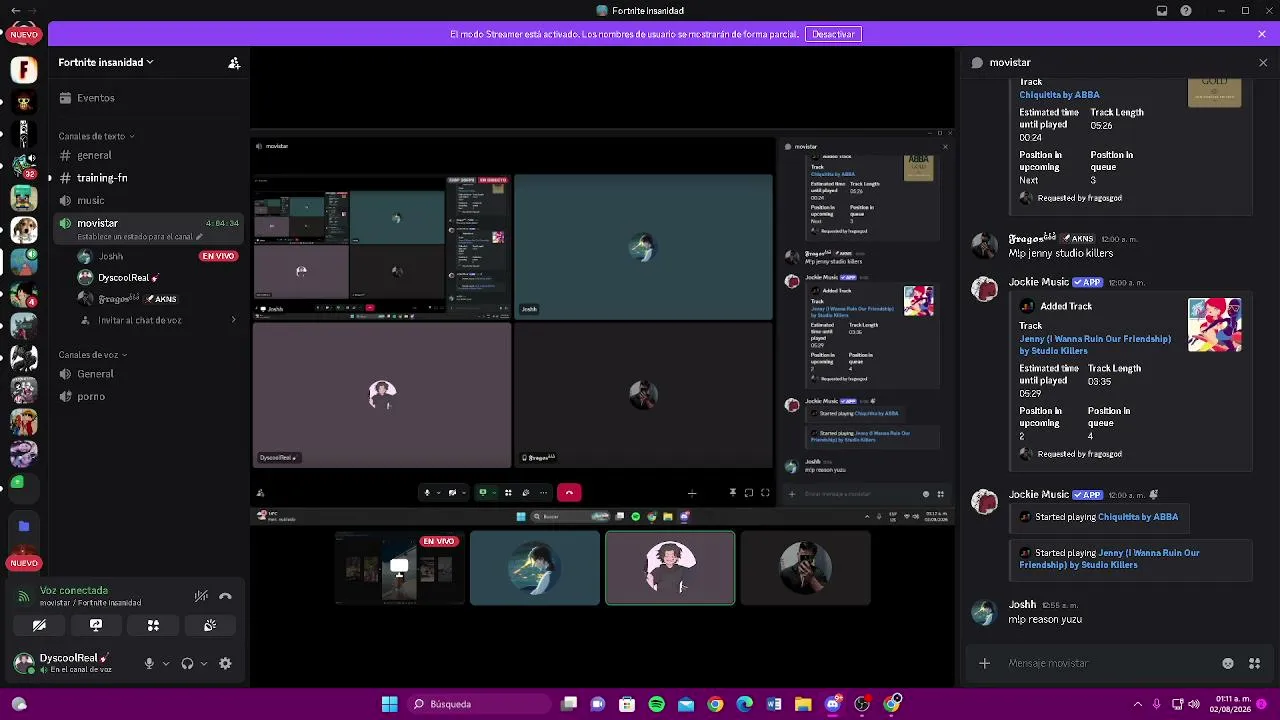
Task: Show hidden system tray icons
Action: pyautogui.click(x=1137, y=704)
